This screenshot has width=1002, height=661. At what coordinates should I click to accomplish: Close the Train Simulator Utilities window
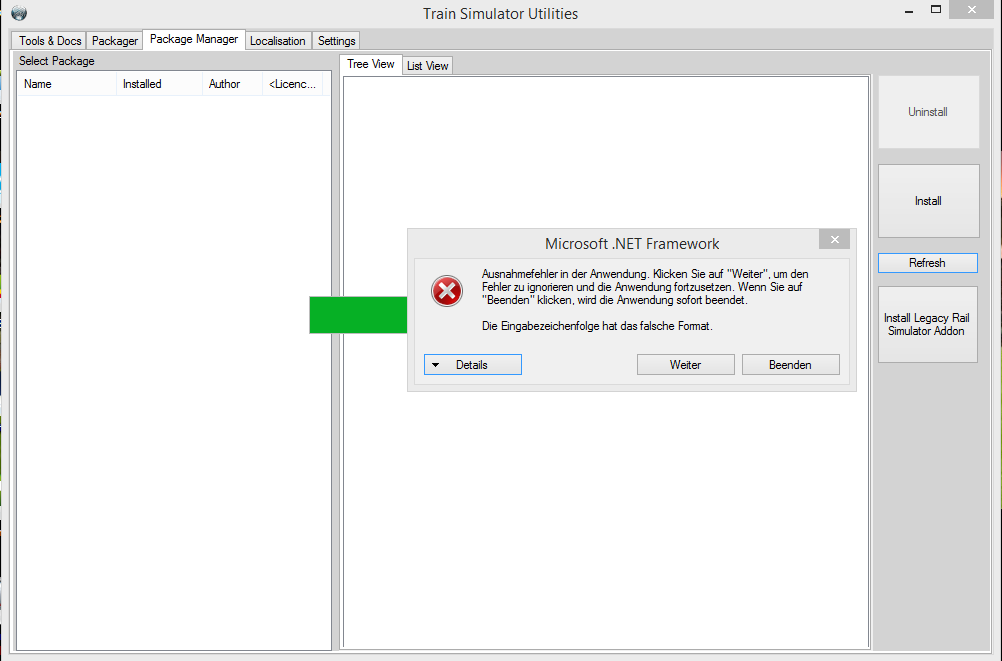[971, 10]
